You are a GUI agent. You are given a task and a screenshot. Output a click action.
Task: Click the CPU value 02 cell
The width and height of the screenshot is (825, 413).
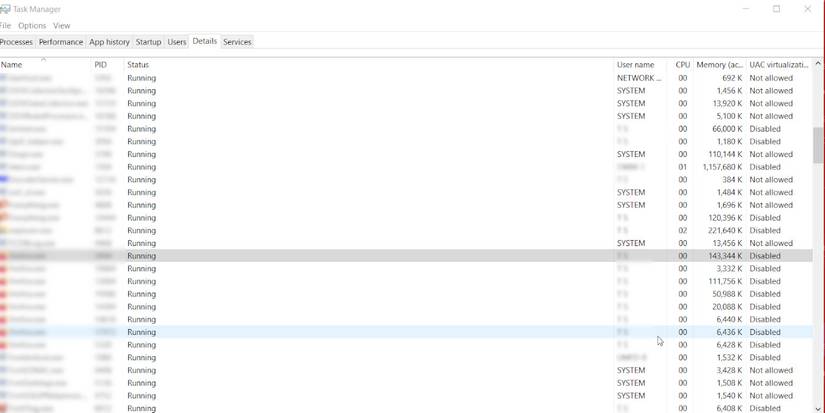(682, 230)
